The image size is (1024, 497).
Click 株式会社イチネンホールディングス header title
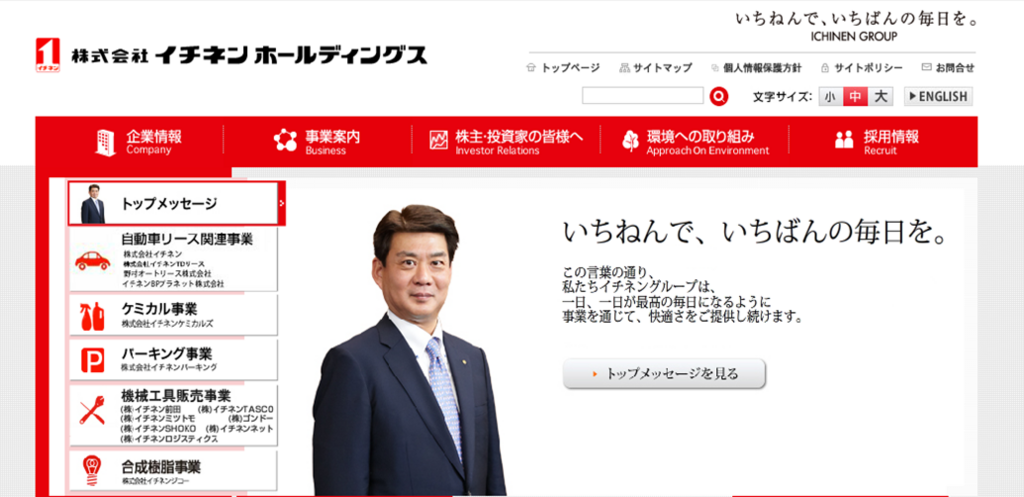(249, 56)
